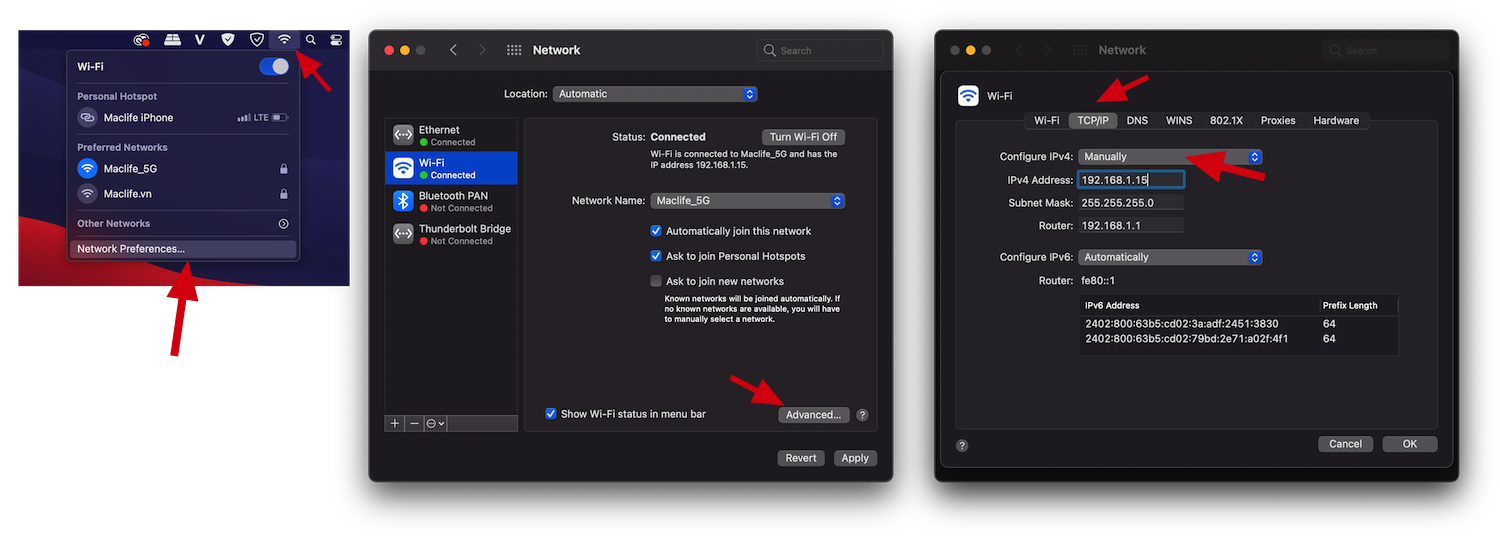The image size is (1500, 540).
Task: Enable Ask to join new networks
Action: coord(656,281)
